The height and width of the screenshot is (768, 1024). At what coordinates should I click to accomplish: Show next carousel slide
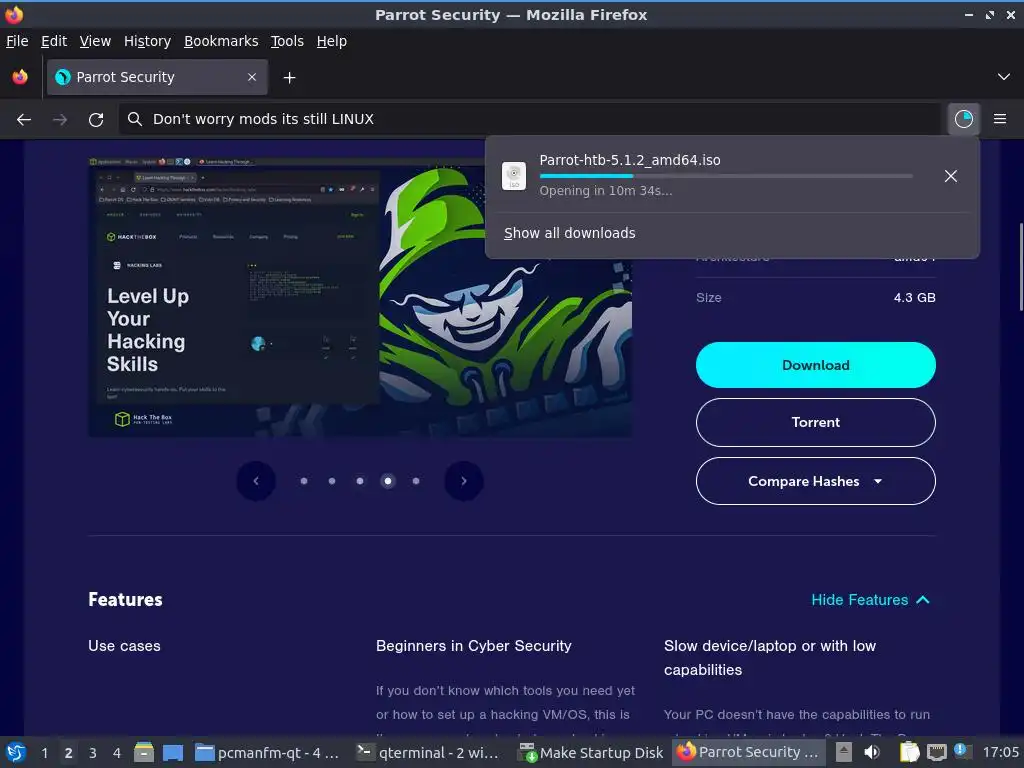tap(464, 481)
